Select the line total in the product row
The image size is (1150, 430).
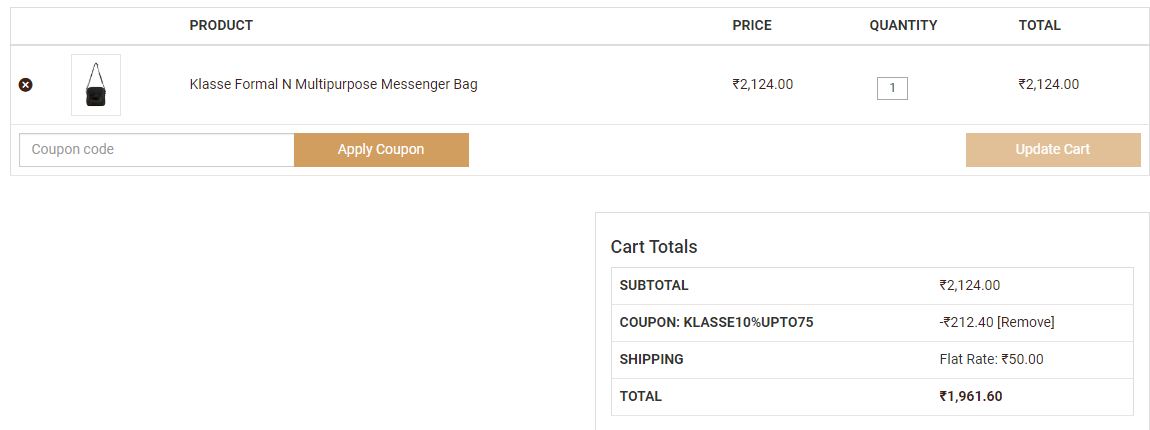point(1048,84)
